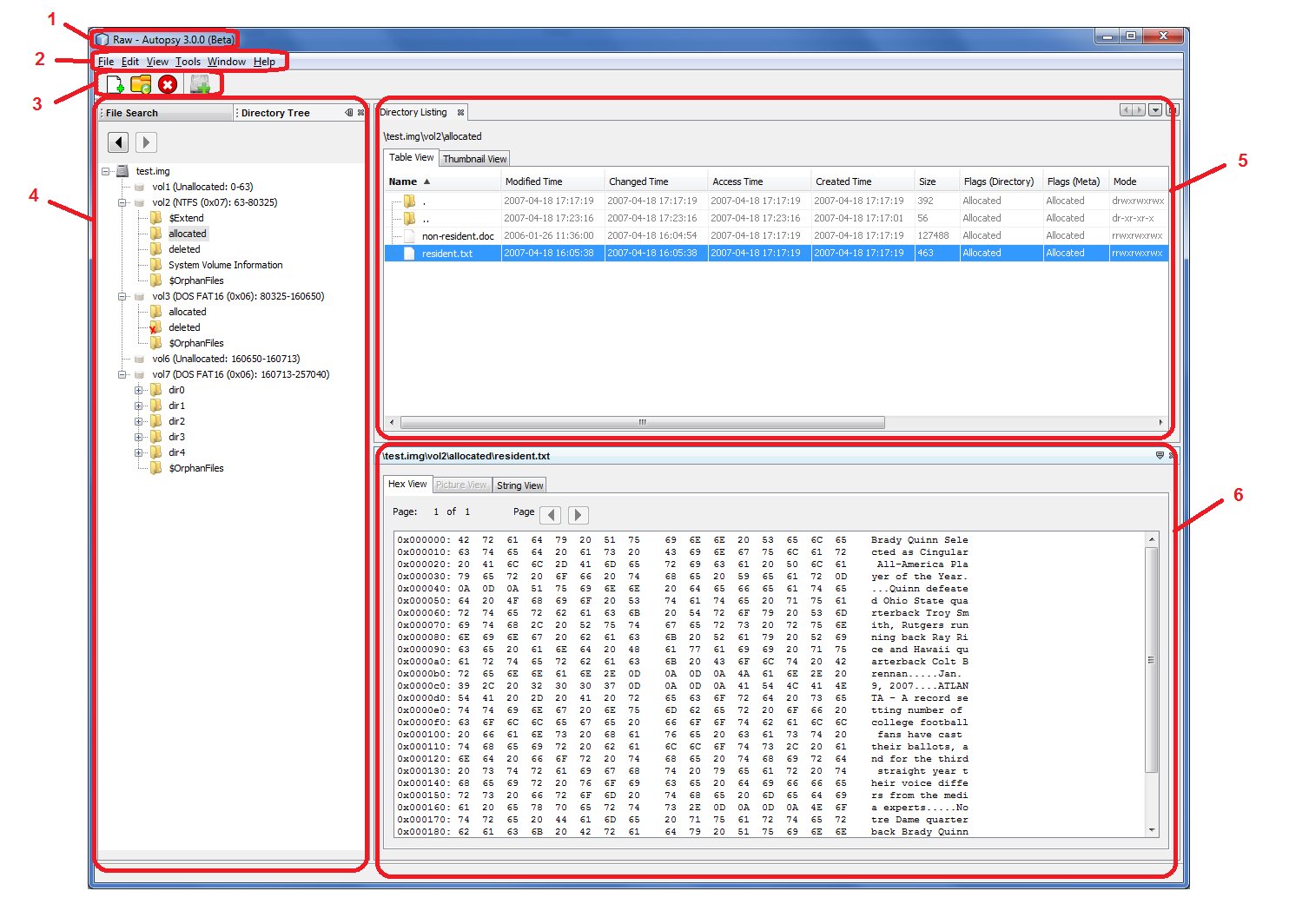Sort by the Name column header
This screenshot has width=1309, height=924.
tap(443, 181)
